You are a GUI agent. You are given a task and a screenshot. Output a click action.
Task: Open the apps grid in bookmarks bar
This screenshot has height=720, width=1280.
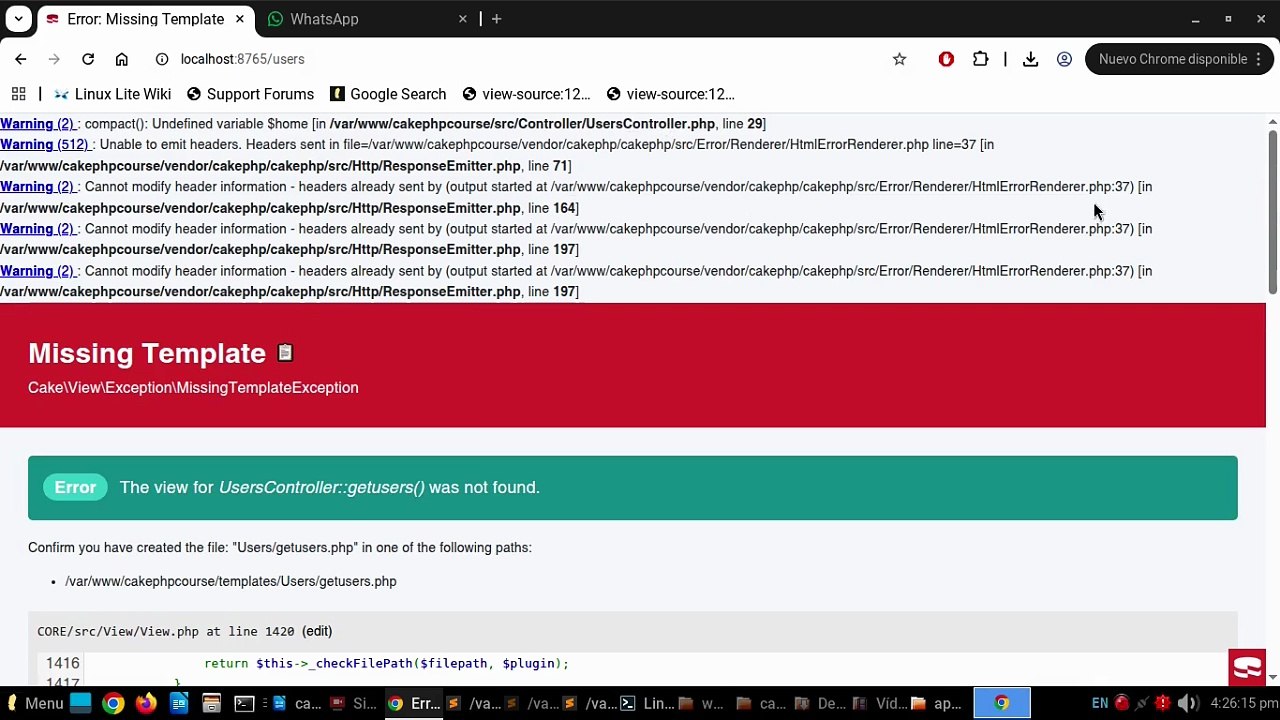pos(18,94)
